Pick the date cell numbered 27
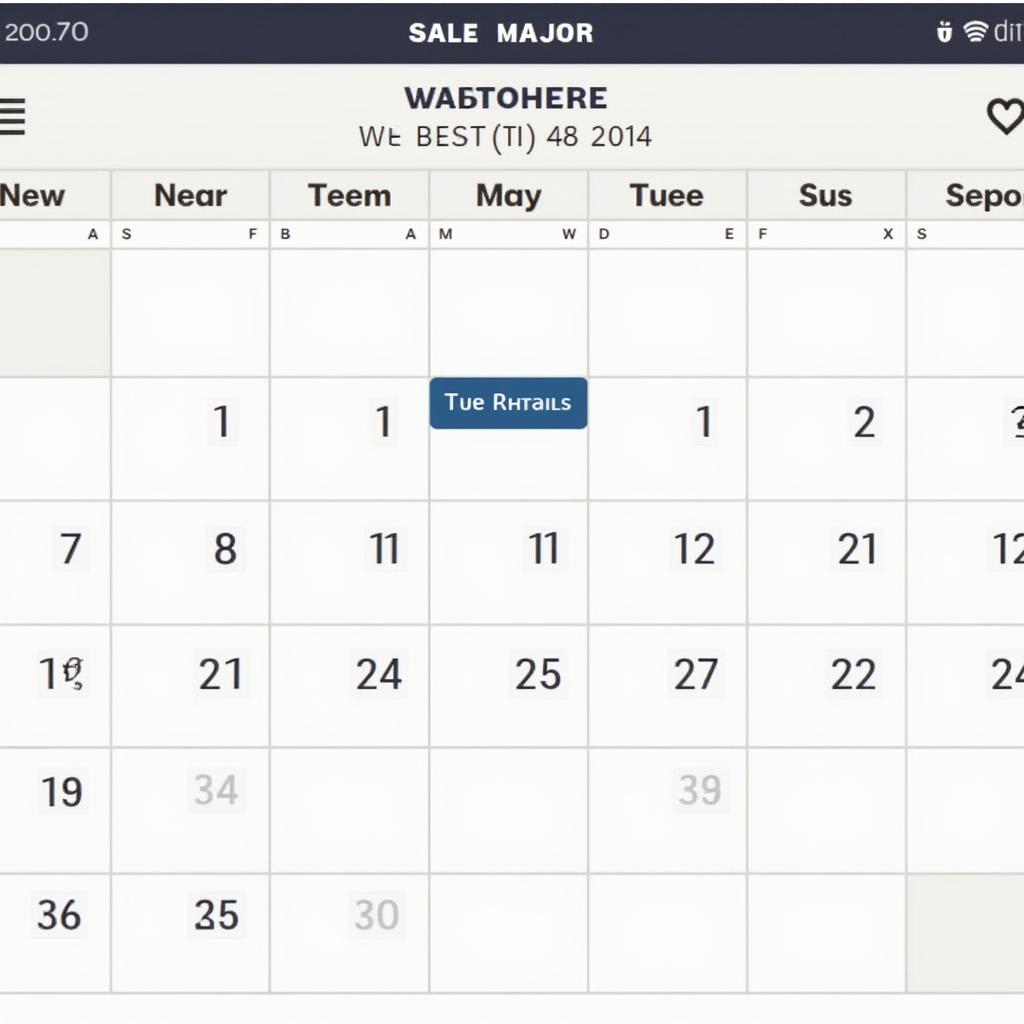 click(x=696, y=675)
